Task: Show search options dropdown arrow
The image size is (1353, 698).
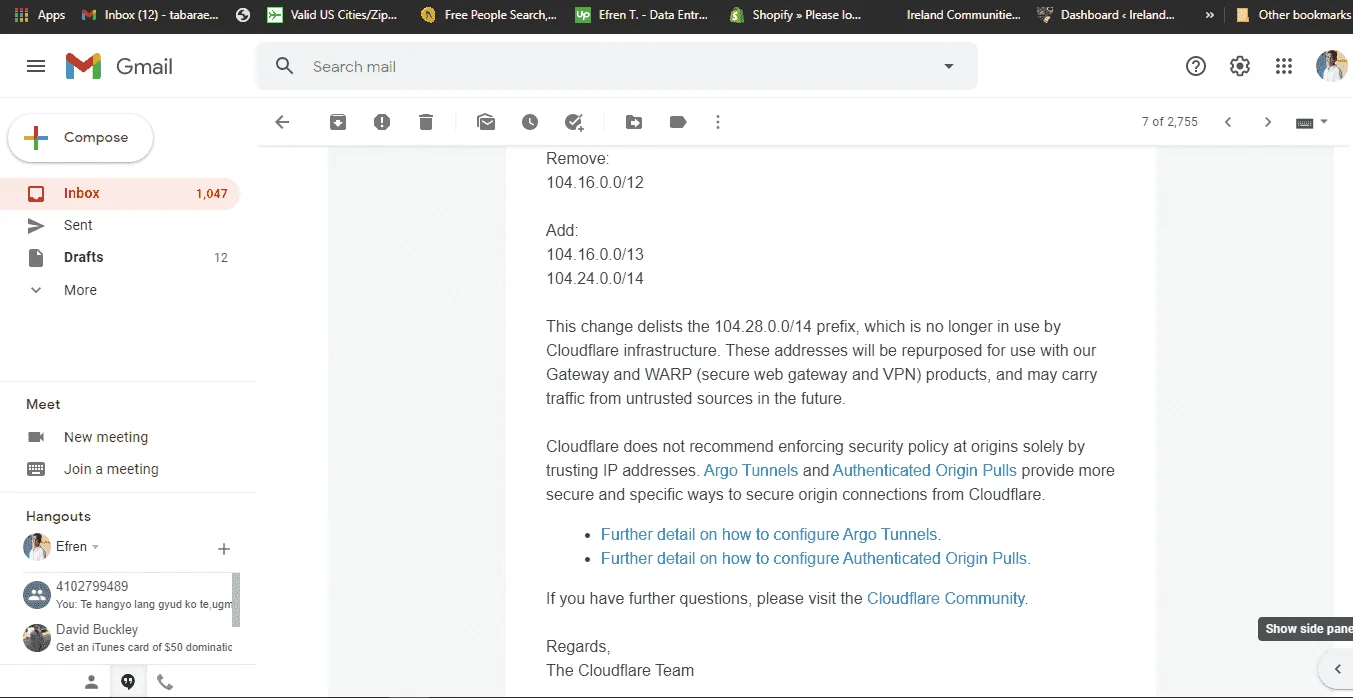Action: (x=949, y=66)
